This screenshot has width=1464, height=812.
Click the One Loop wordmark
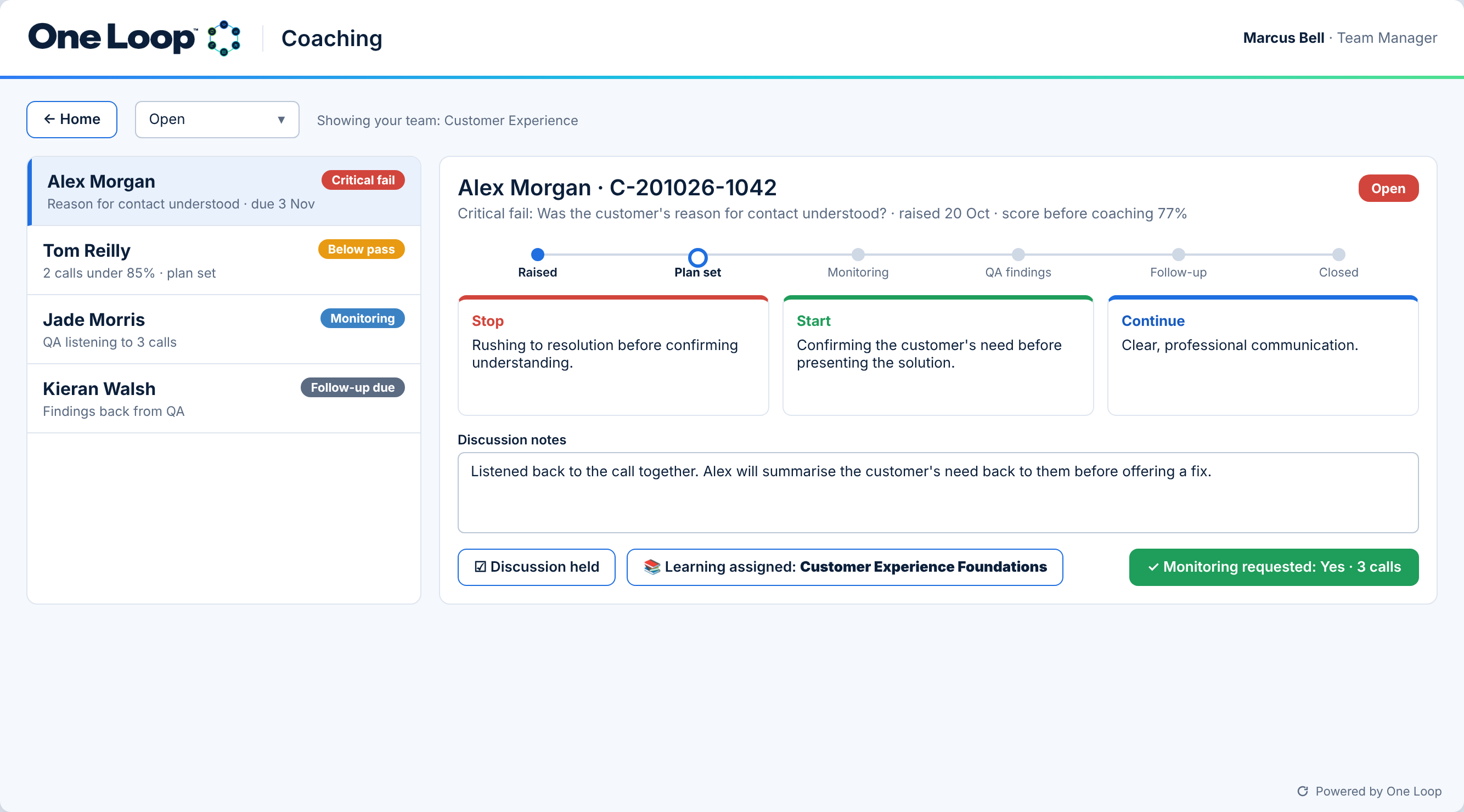(x=112, y=38)
